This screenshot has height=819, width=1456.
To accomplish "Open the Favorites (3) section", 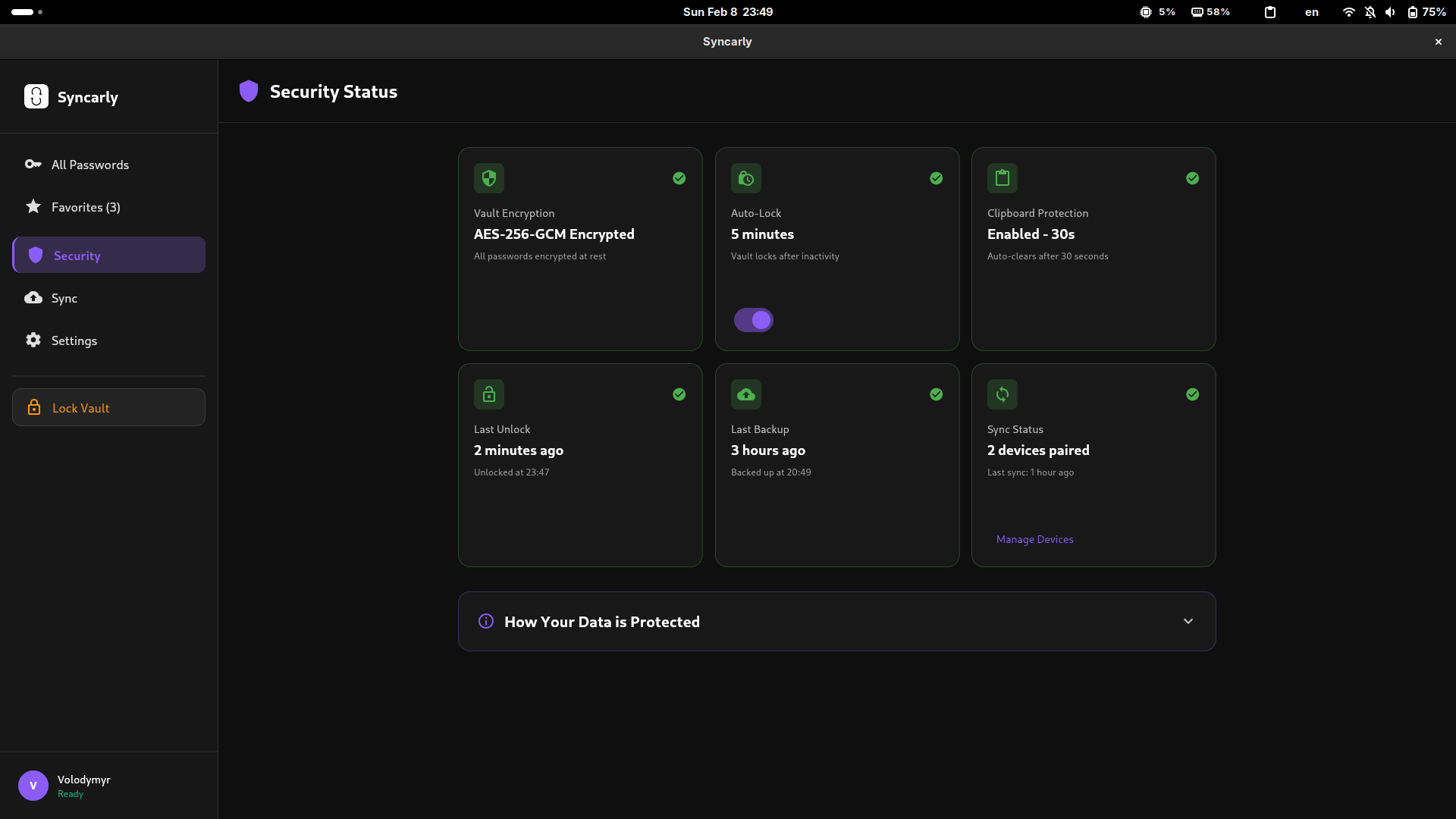I will point(84,206).
